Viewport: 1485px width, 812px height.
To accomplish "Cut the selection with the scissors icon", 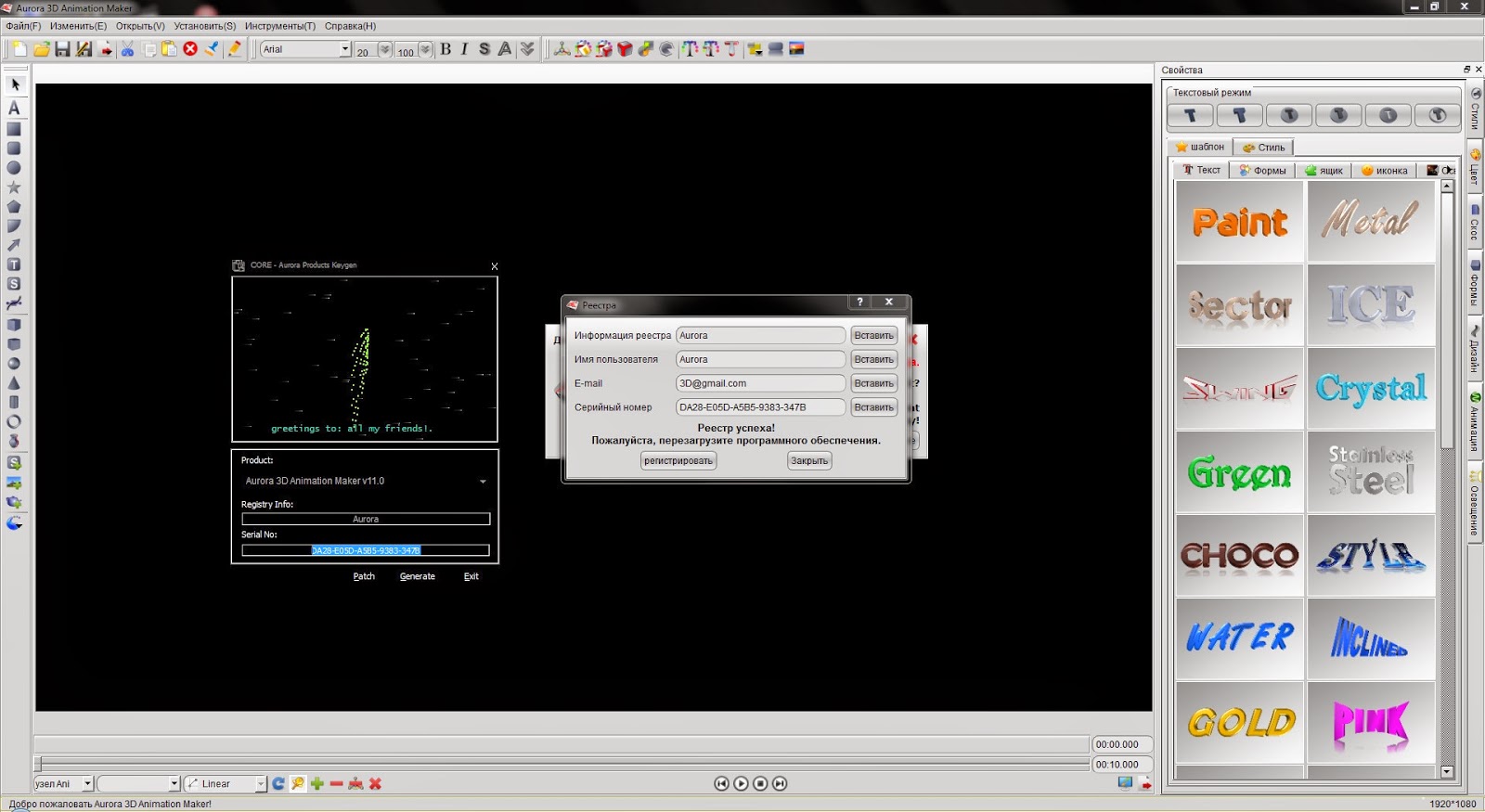I will (x=127, y=49).
